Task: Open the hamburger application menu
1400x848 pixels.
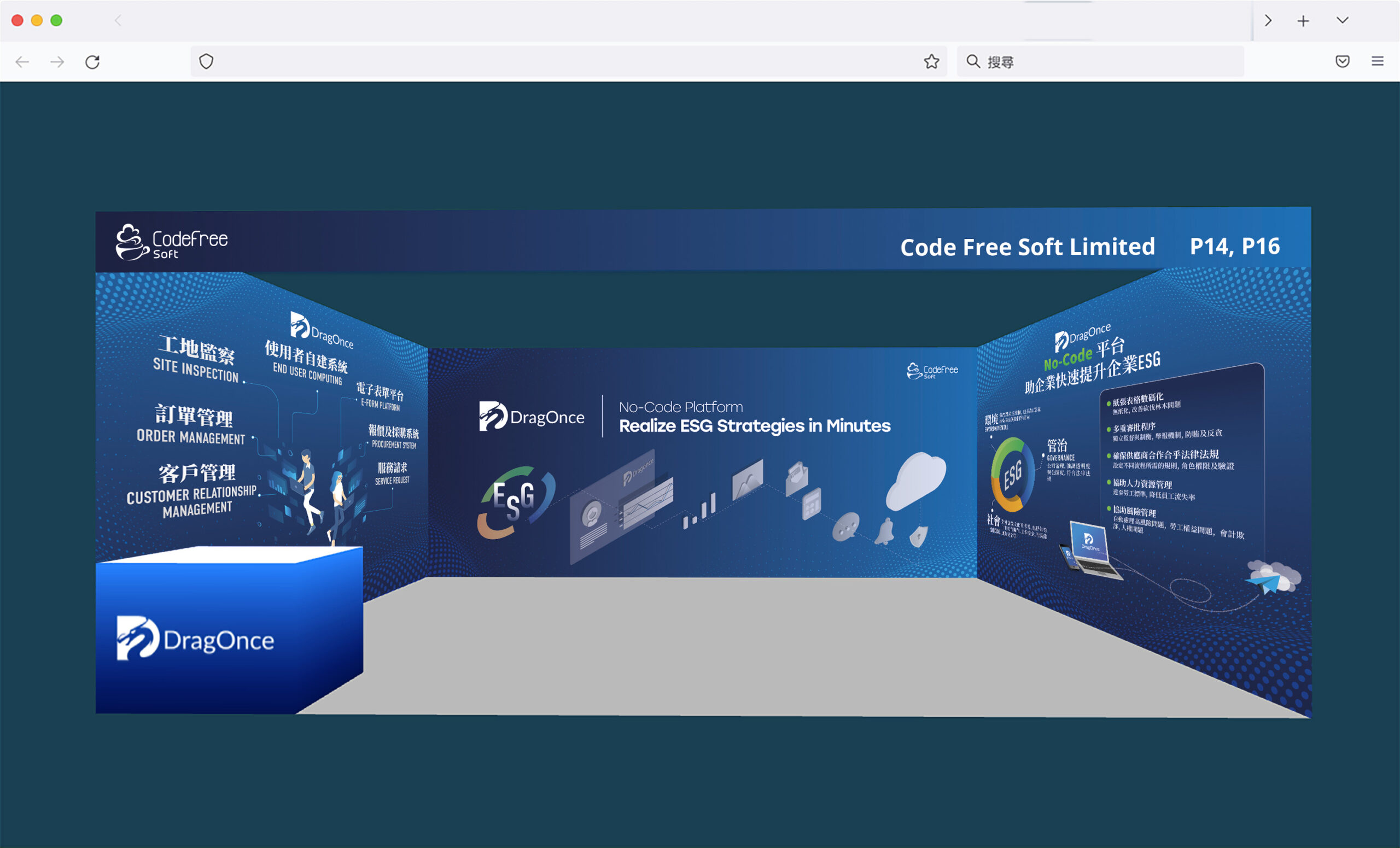Action: point(1377,61)
